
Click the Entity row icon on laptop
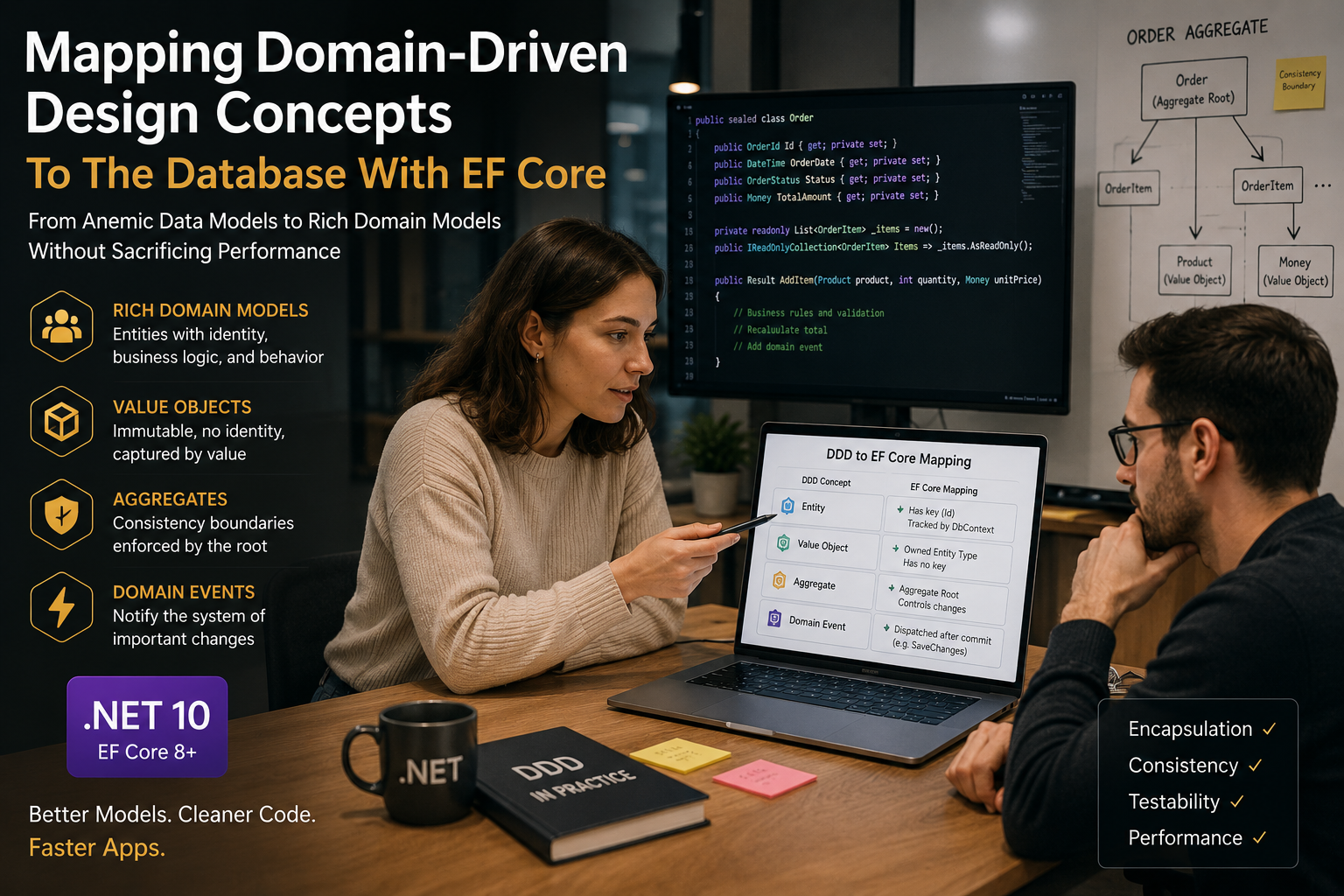(787, 506)
